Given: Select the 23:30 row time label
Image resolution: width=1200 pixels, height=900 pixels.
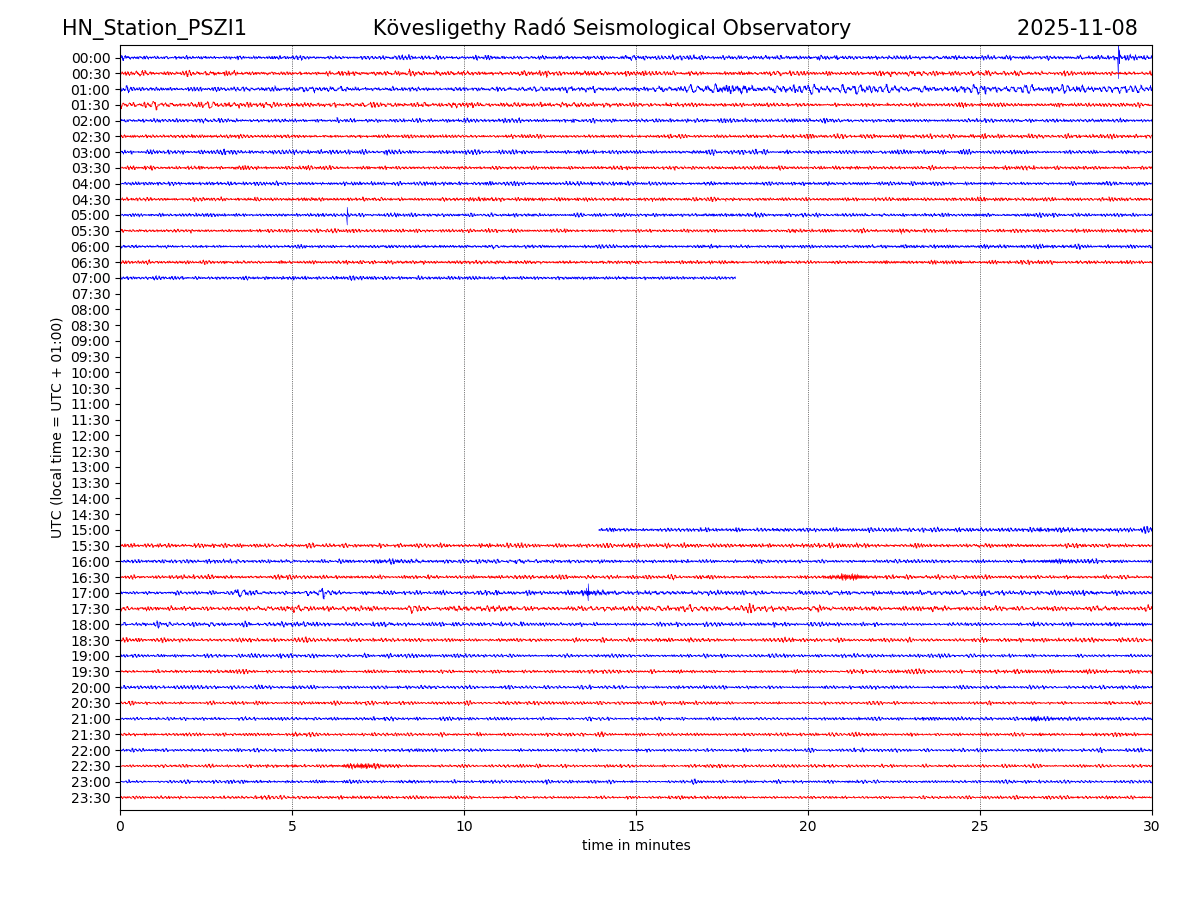Looking at the screenshot, I should click(x=90, y=798).
